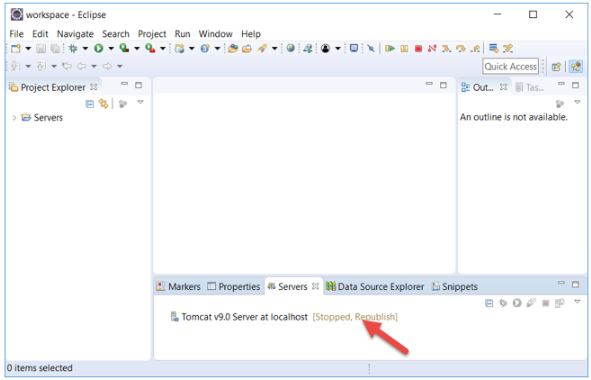Switch to the Data Source Explorer tab
Viewport: 591px width, 380px height.
pos(375,287)
